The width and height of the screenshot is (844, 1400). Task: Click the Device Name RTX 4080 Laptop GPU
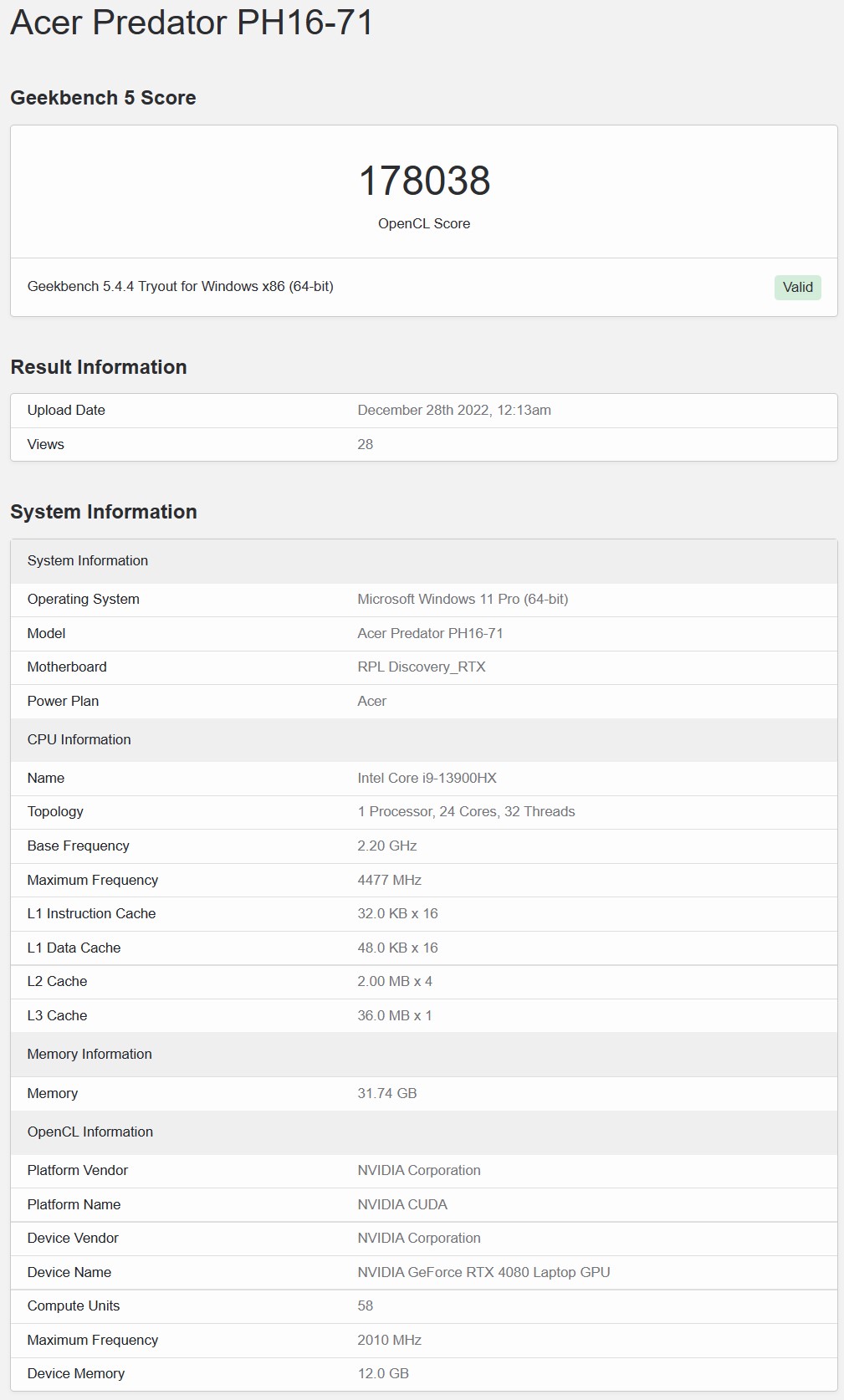point(483,1272)
